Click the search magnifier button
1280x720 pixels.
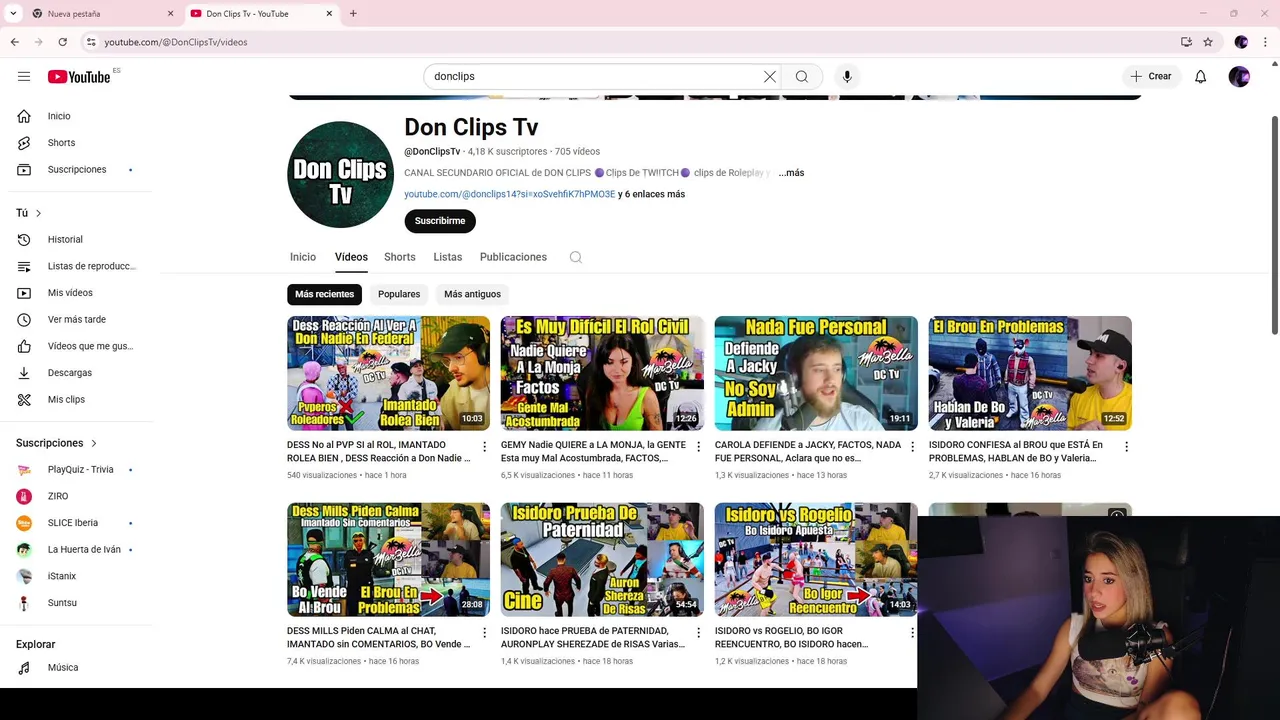[x=802, y=76]
